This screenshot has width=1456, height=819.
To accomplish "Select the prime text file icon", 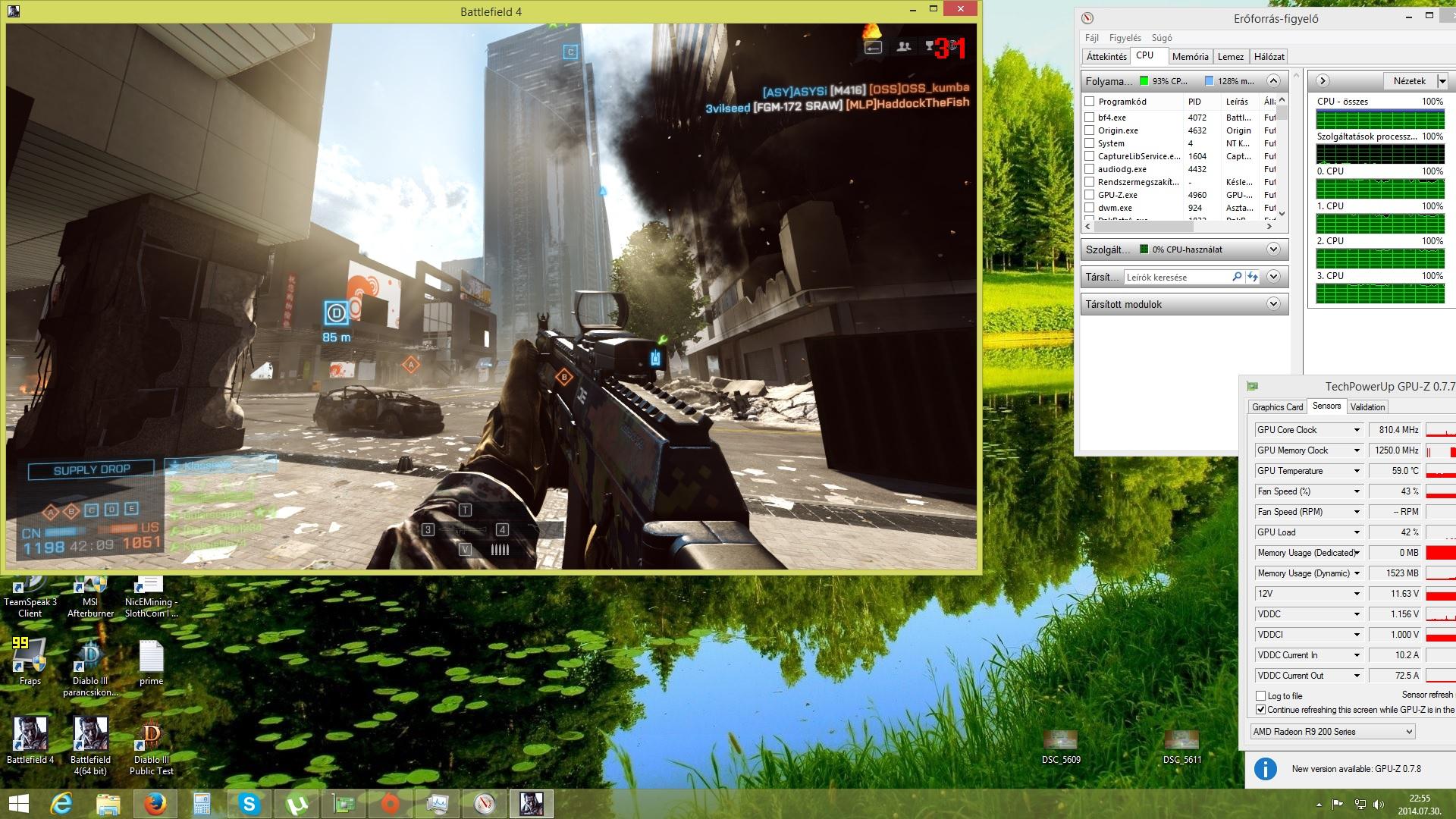I will point(151,663).
